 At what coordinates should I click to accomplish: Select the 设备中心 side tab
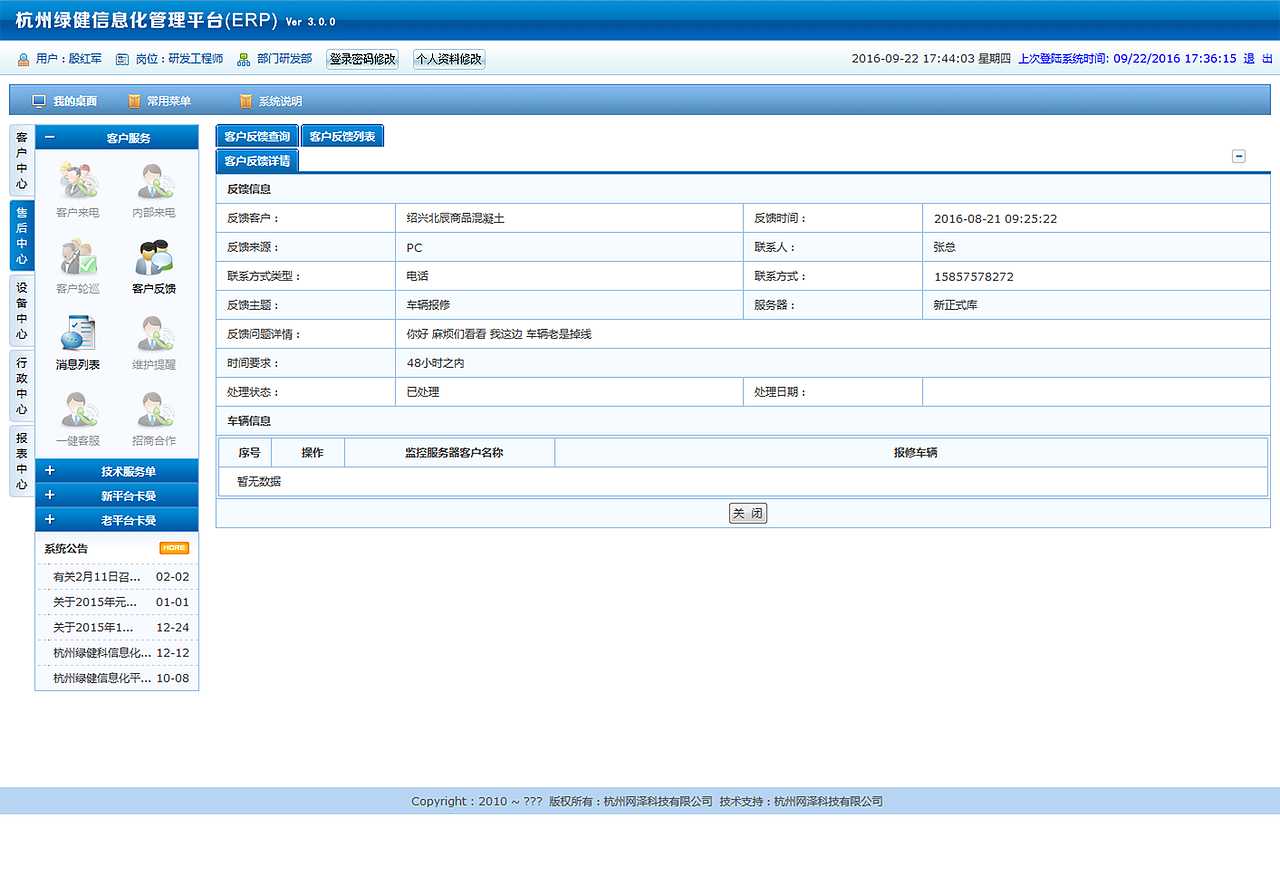pyautogui.click(x=22, y=311)
